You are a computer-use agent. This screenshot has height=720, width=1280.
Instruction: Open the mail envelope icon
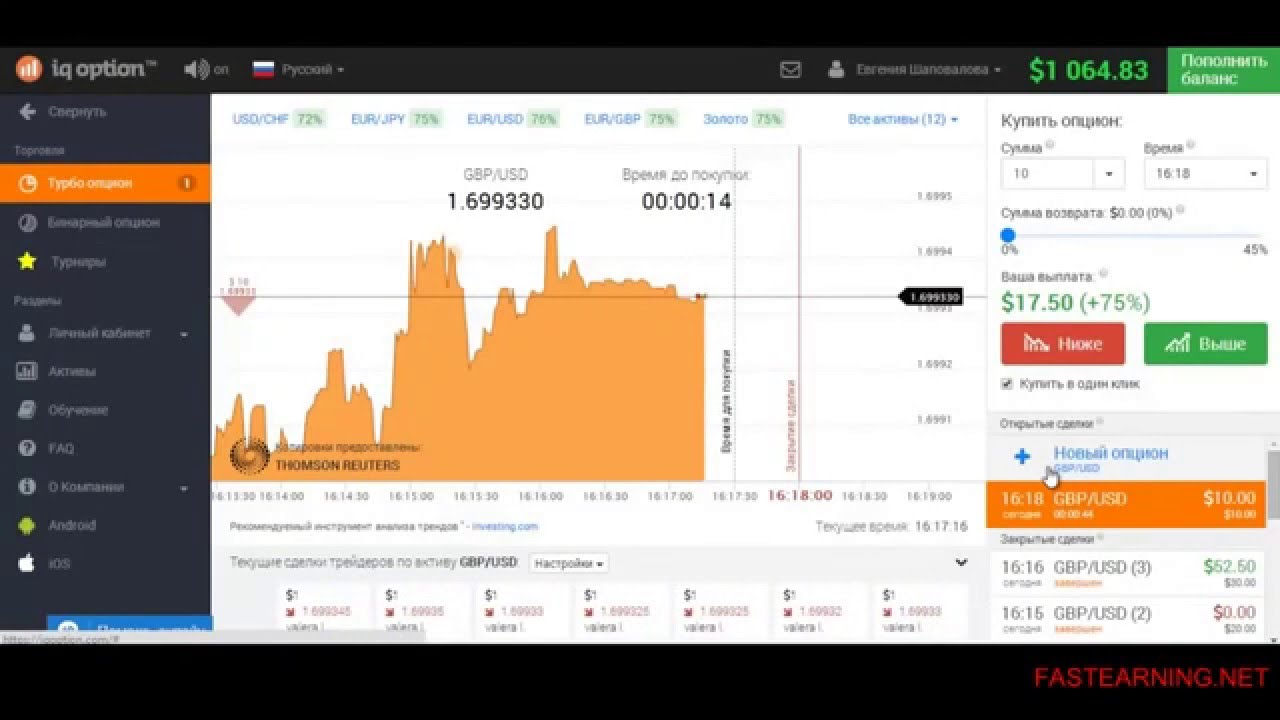click(790, 69)
